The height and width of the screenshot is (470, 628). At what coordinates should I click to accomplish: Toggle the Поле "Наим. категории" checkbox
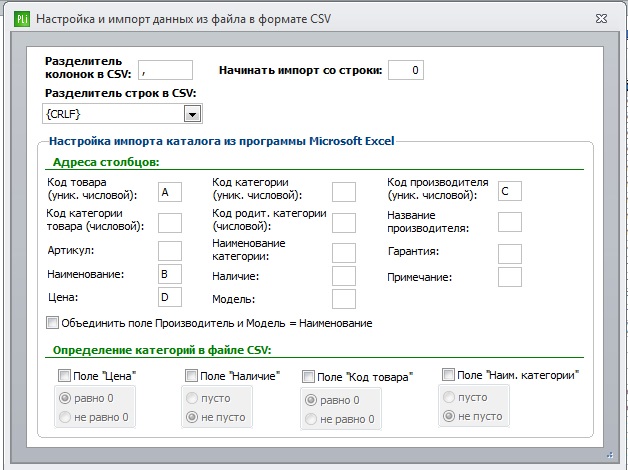pyautogui.click(x=448, y=375)
